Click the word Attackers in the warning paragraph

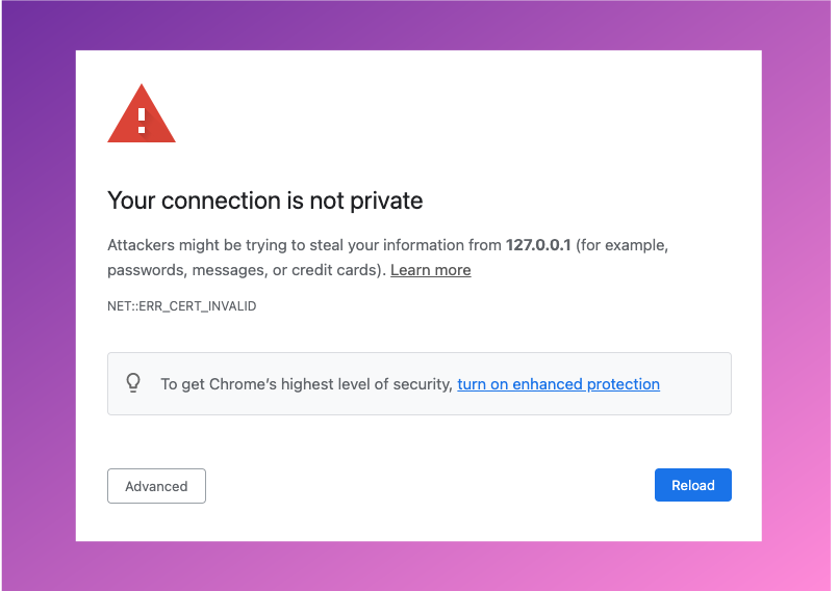tap(141, 245)
